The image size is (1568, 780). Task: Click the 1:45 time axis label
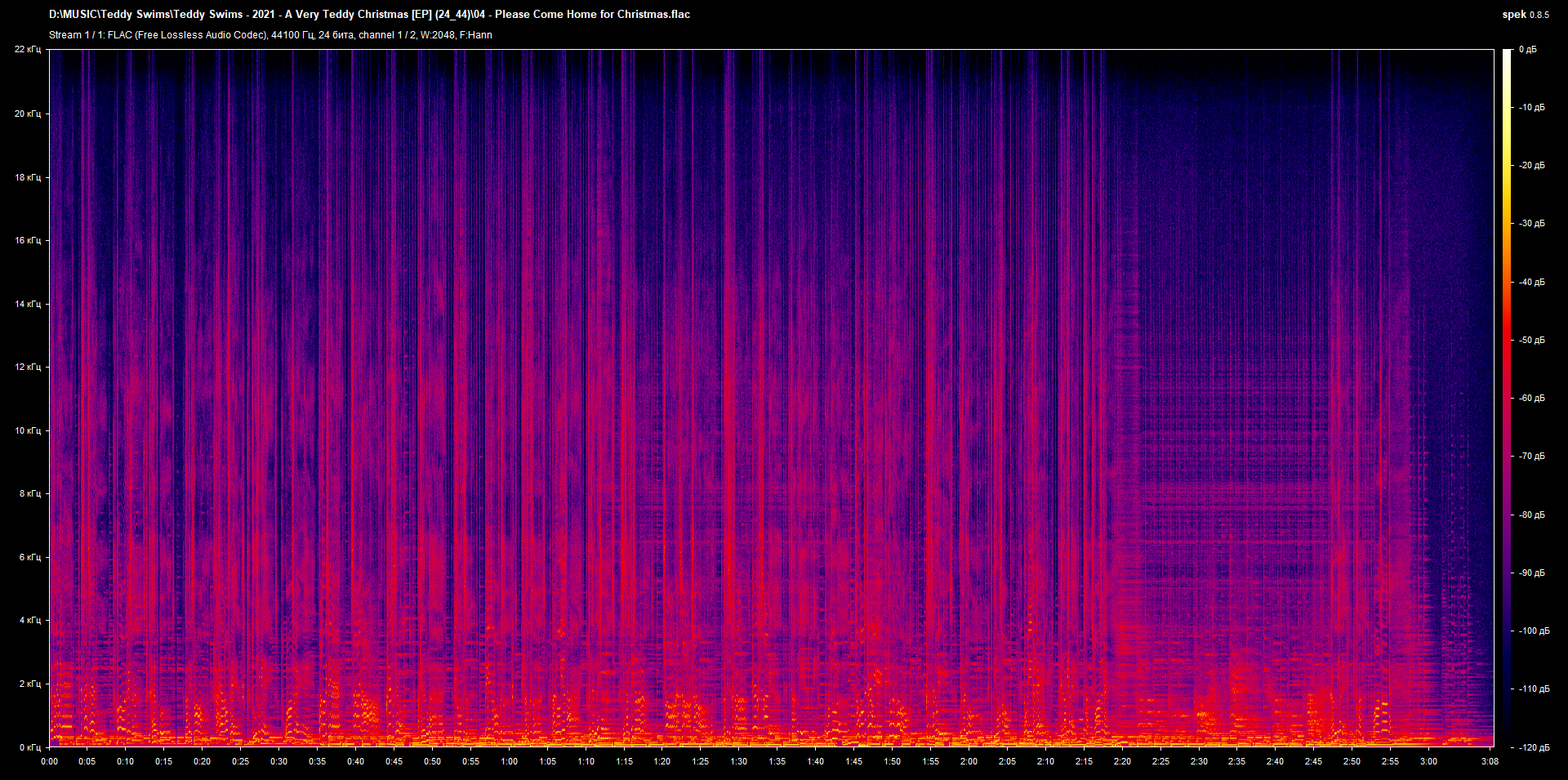854,761
